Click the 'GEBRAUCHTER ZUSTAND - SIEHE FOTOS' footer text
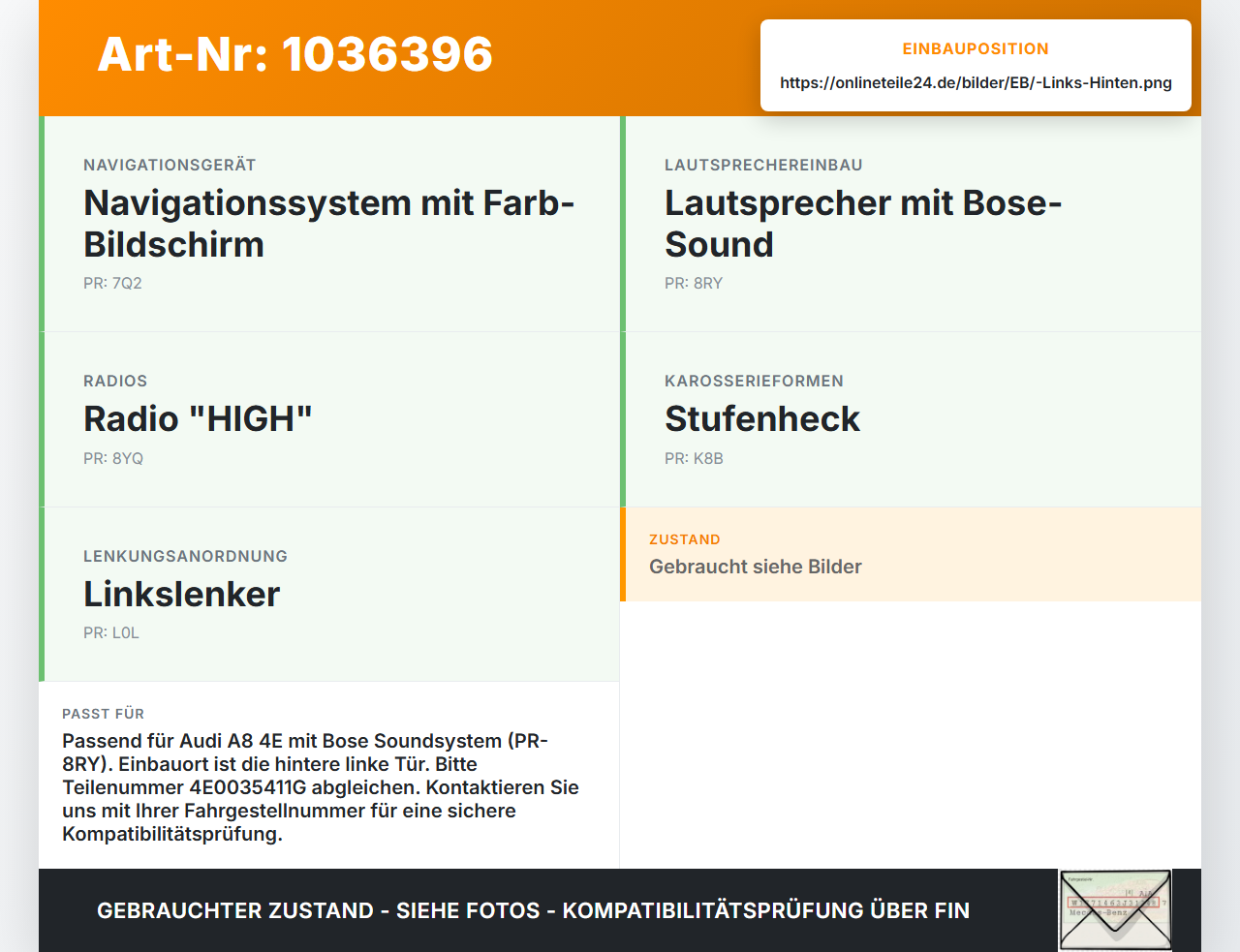1240x952 pixels. pyautogui.click(x=533, y=911)
